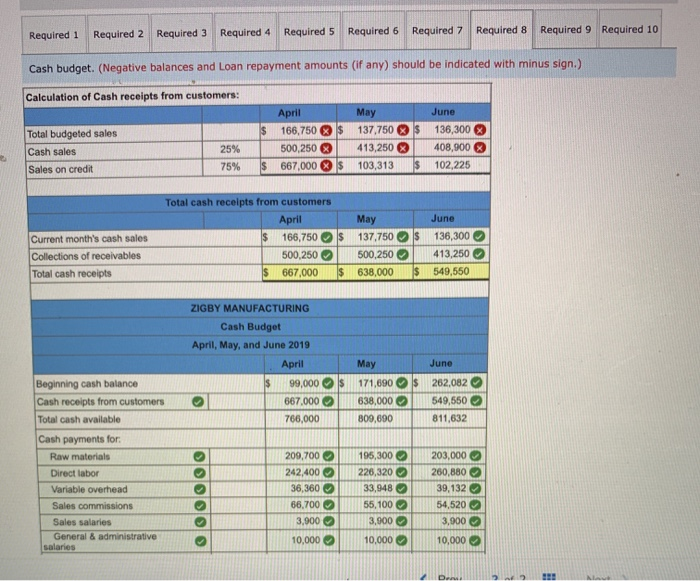Click green check beside April raw materials 209,700
The height and width of the screenshot is (581, 700).
coord(329,456)
